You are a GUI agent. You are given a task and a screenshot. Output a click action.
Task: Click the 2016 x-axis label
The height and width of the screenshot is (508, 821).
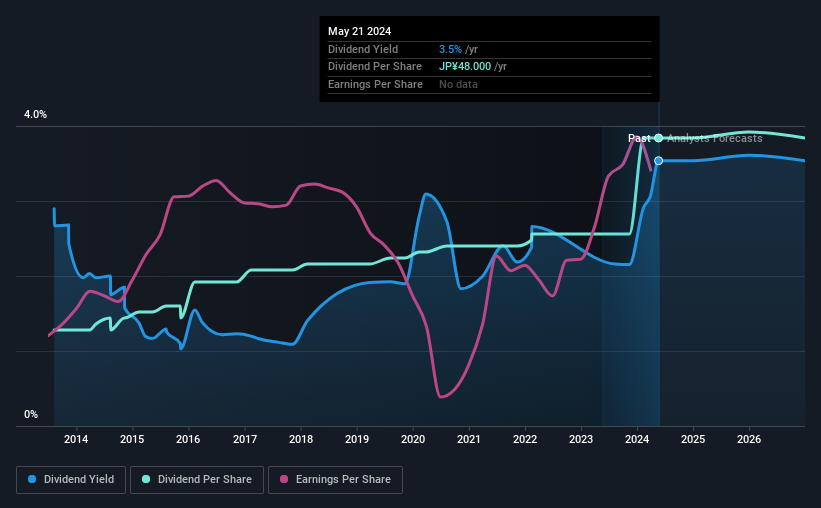pyautogui.click(x=188, y=439)
